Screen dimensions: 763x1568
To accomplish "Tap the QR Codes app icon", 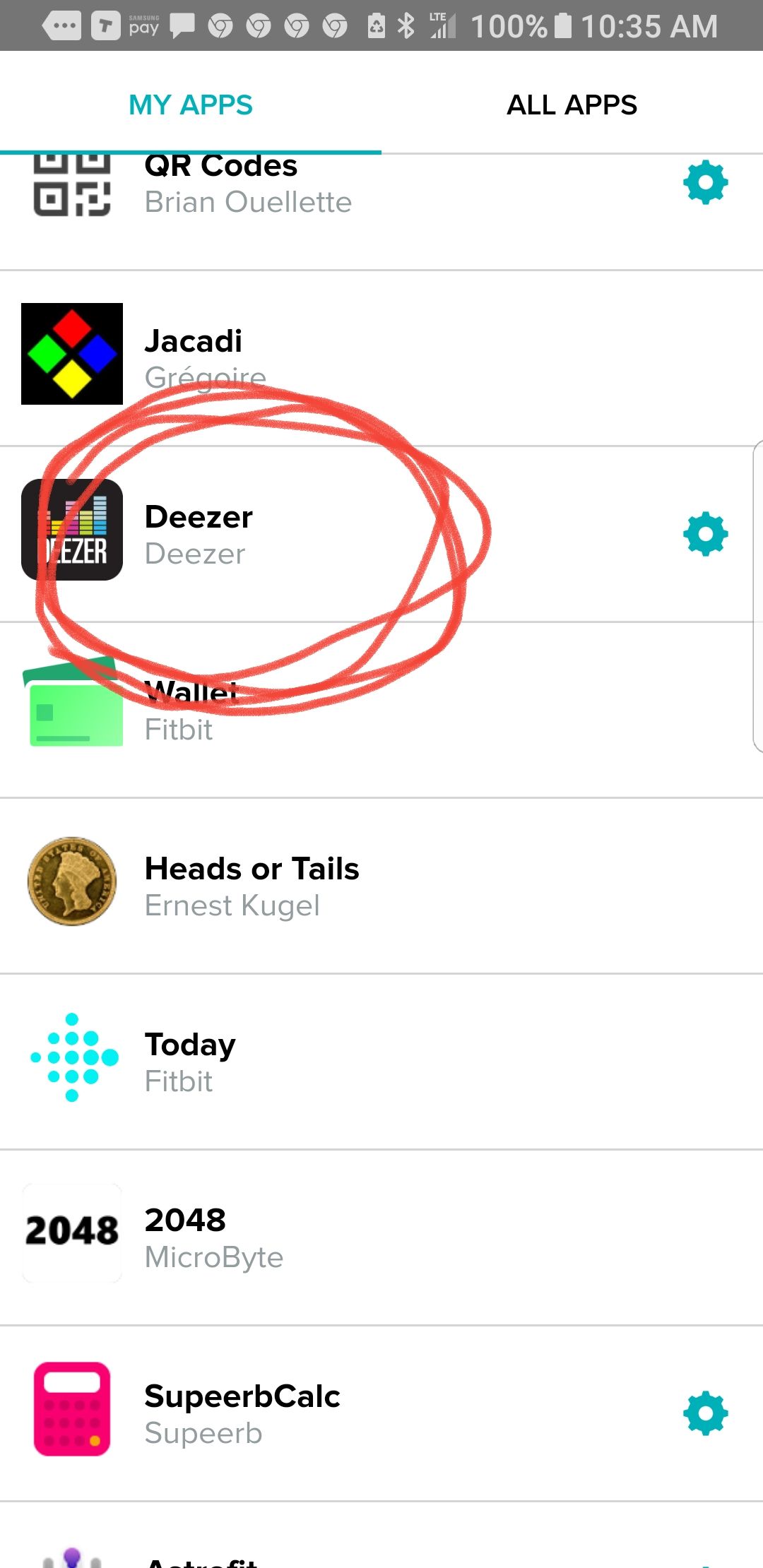I will point(72,183).
